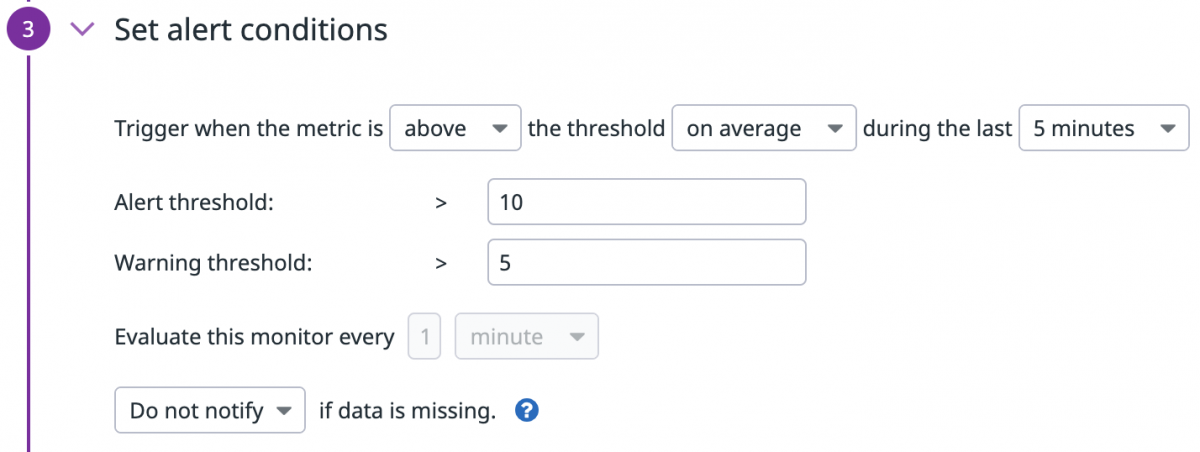This screenshot has width=1200, height=452.
Task: Click the Warning threshold input showing 5
Action: tap(646, 263)
